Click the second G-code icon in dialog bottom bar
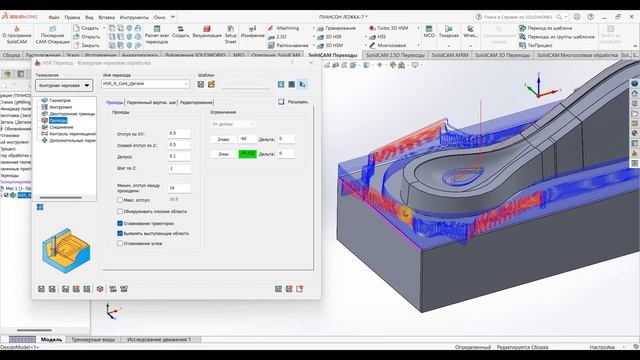The height and width of the screenshot is (360, 640). point(124,289)
